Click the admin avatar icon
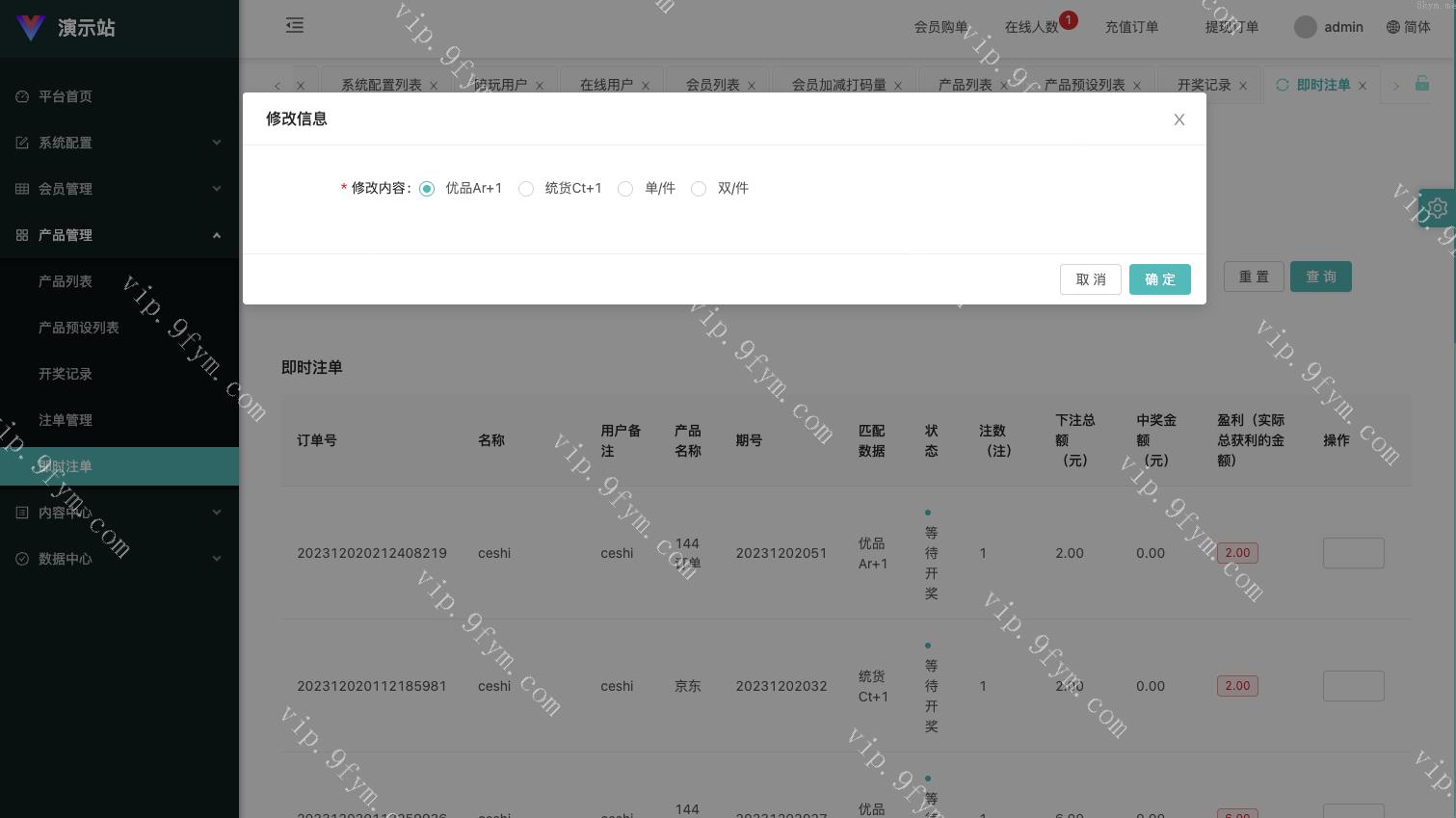The height and width of the screenshot is (818, 1456). pyautogui.click(x=1306, y=27)
